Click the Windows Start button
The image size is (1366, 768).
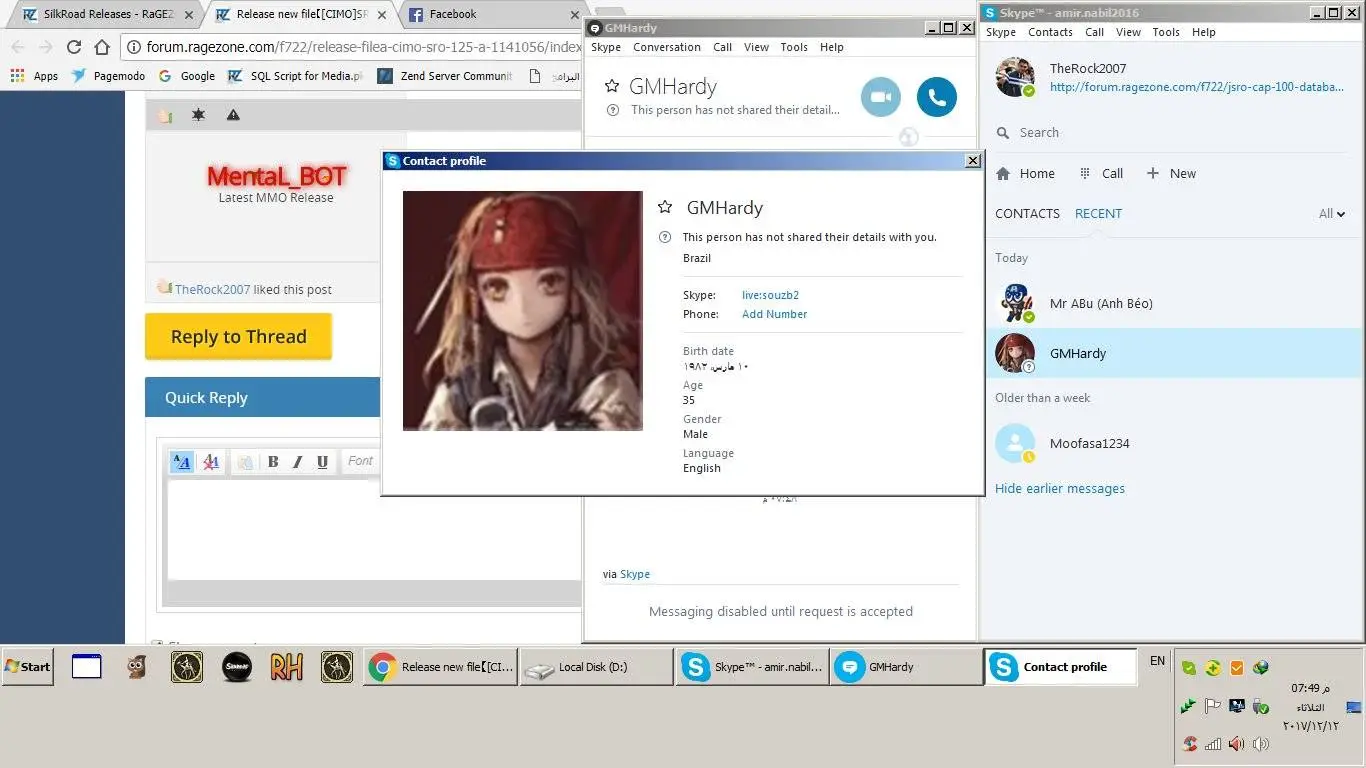(28, 667)
